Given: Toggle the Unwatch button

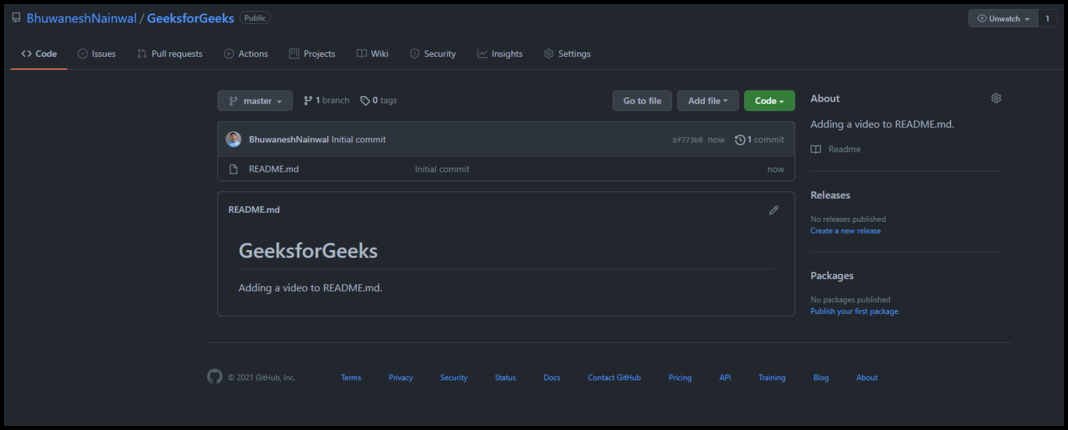Looking at the screenshot, I should (x=1003, y=19).
